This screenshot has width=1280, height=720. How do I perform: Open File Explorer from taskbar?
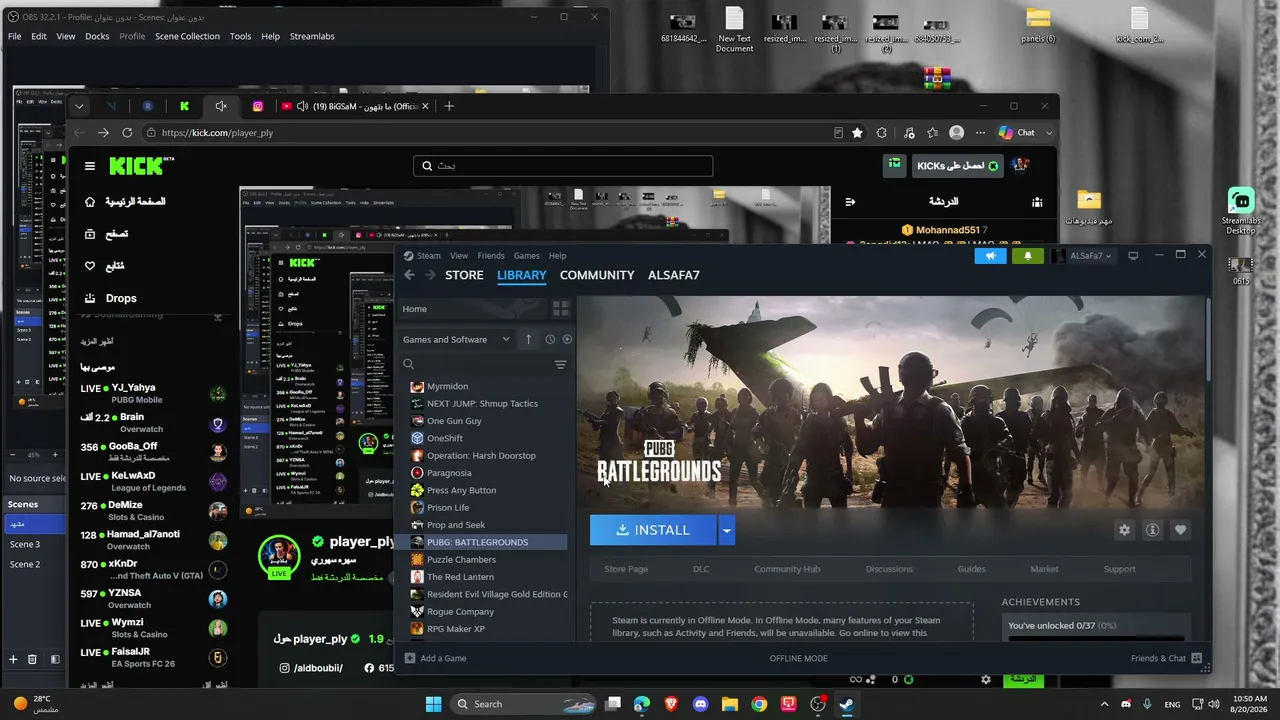[729, 704]
